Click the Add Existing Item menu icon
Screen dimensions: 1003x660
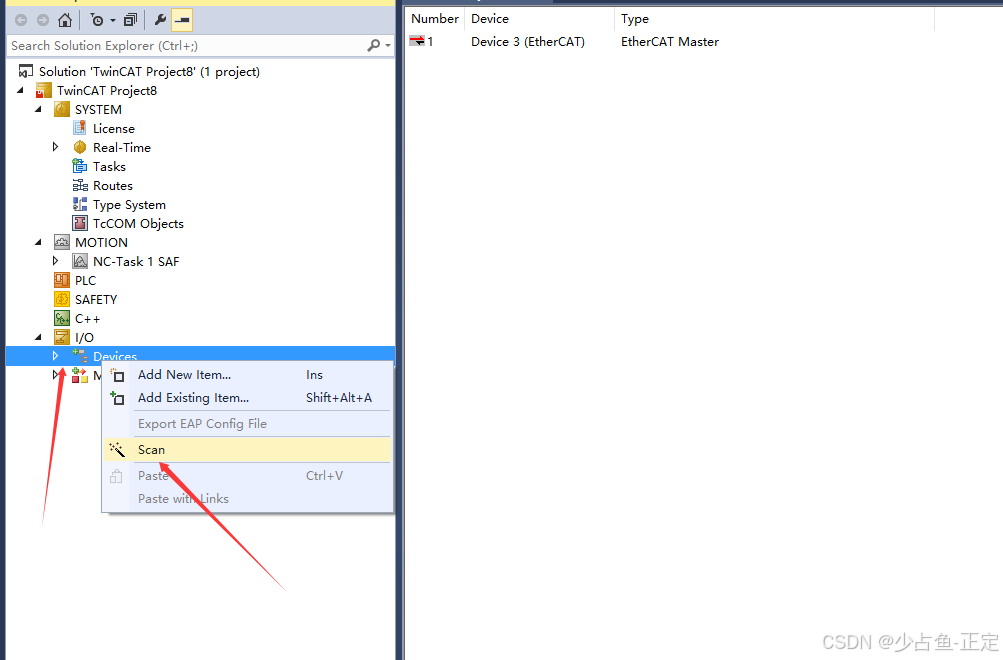click(x=117, y=398)
